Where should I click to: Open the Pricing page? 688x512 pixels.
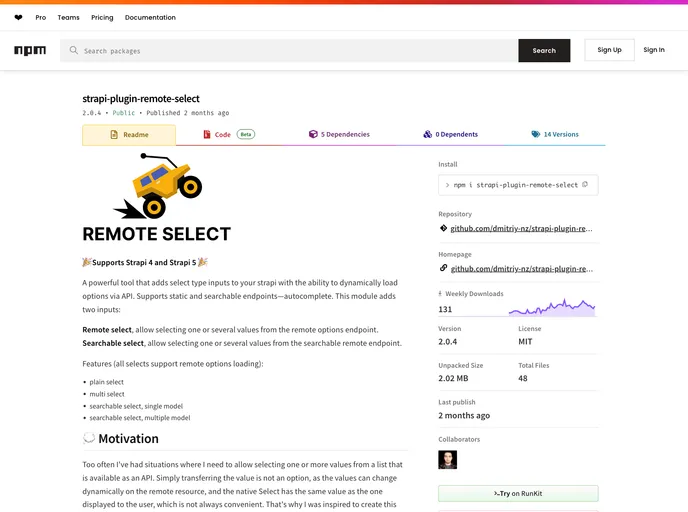[x=102, y=18]
